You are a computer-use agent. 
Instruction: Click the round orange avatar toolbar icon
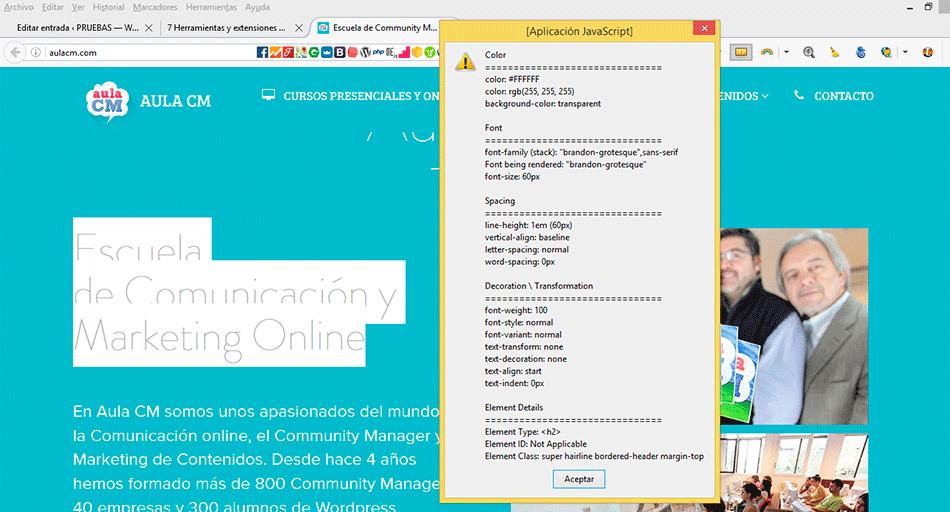tap(928, 52)
